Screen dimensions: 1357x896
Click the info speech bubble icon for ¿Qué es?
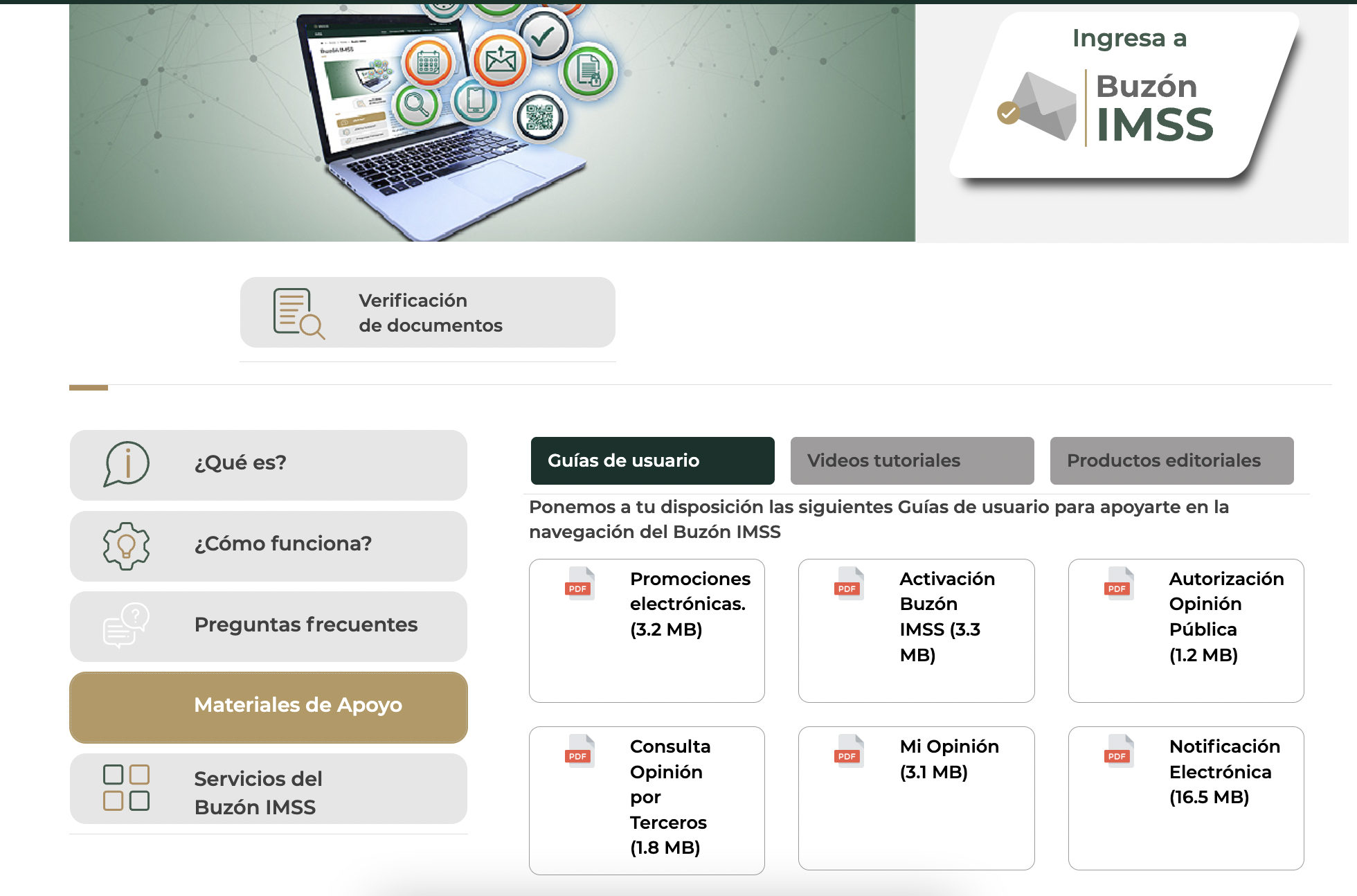coord(126,464)
